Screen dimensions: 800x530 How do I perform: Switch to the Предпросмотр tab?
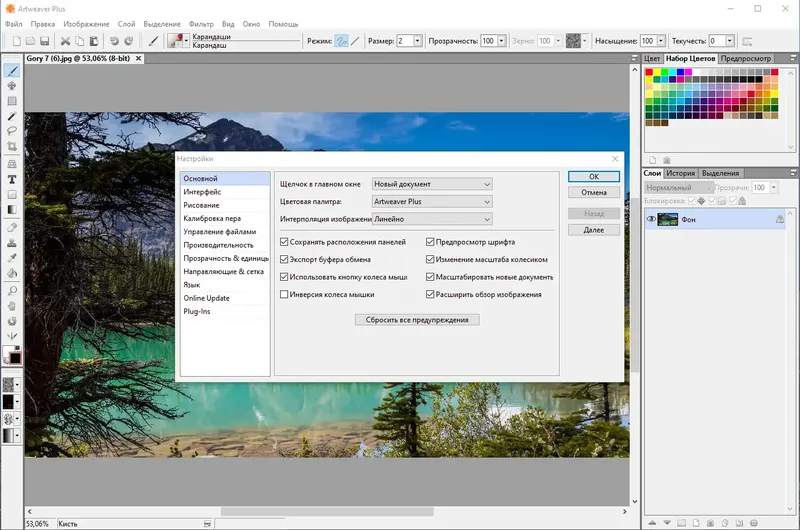(745, 58)
